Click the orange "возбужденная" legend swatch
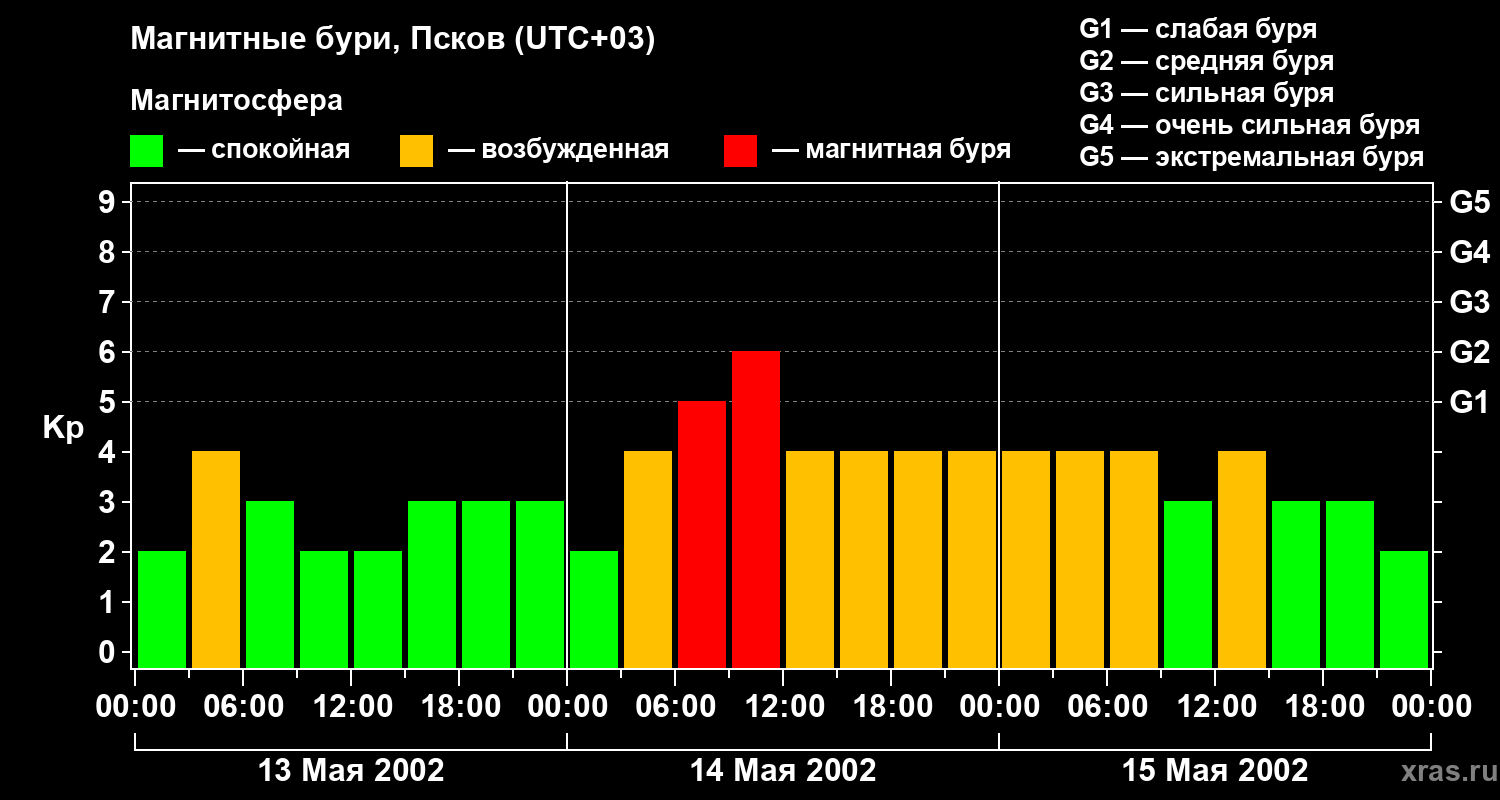1500x800 pixels. [416, 151]
